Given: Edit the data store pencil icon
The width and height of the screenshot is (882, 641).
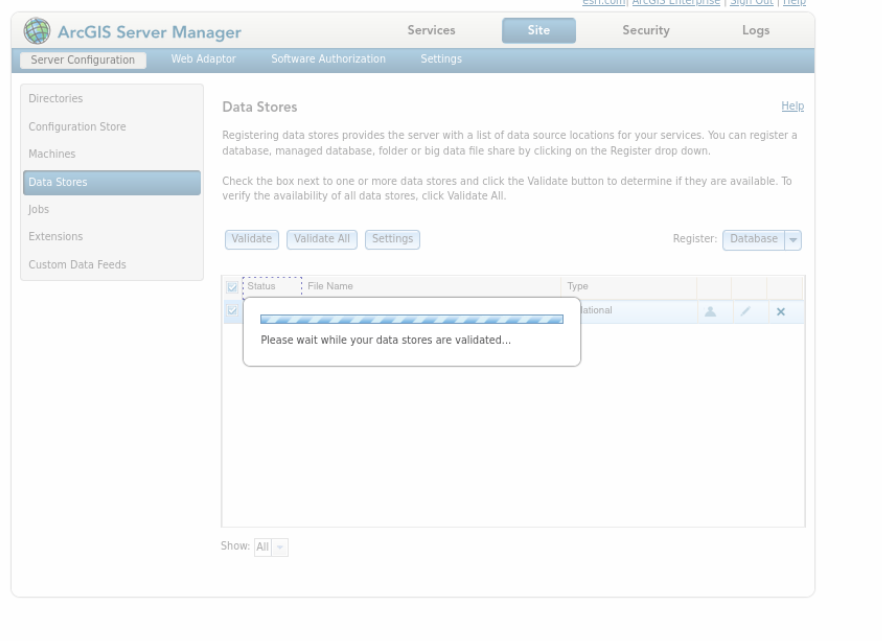Looking at the screenshot, I should coord(745,312).
